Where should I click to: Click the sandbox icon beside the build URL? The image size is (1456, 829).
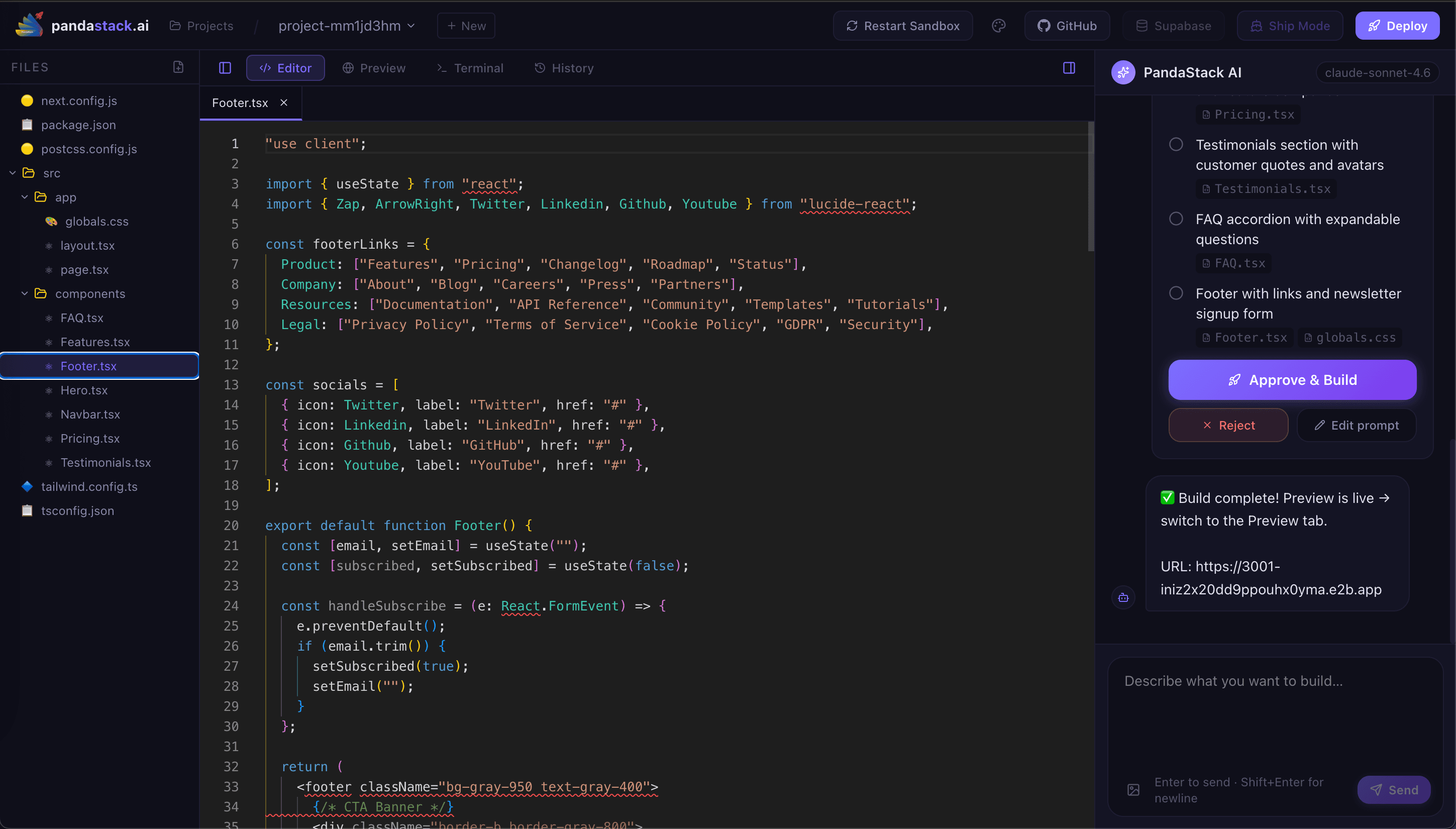pos(1123,597)
